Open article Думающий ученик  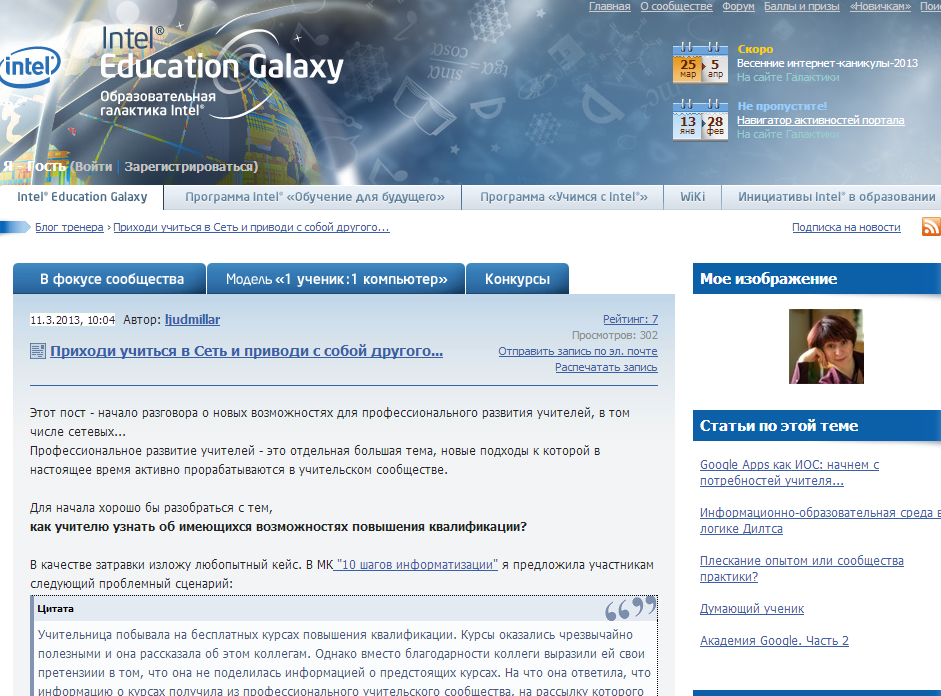(x=752, y=608)
